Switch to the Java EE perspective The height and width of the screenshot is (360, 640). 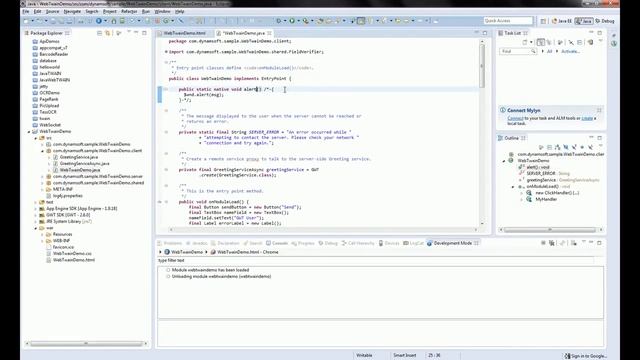(562, 21)
